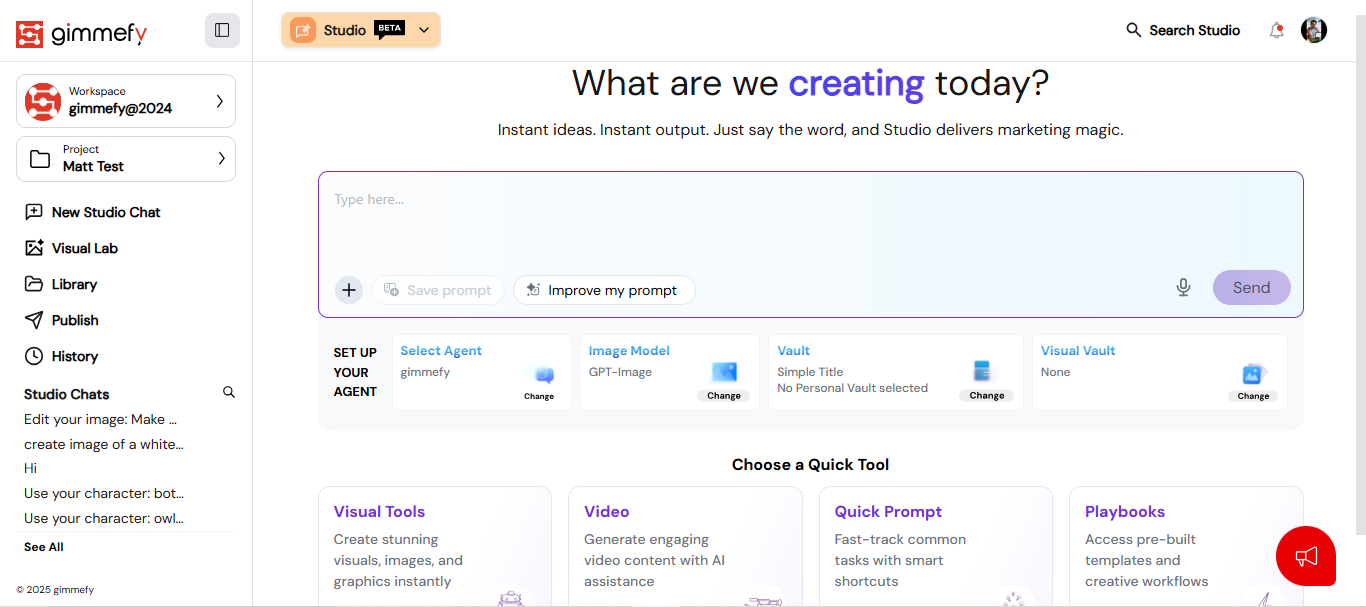Click the red megaphone feedback bubble
The width and height of the screenshot is (1366, 607).
[1306, 556]
